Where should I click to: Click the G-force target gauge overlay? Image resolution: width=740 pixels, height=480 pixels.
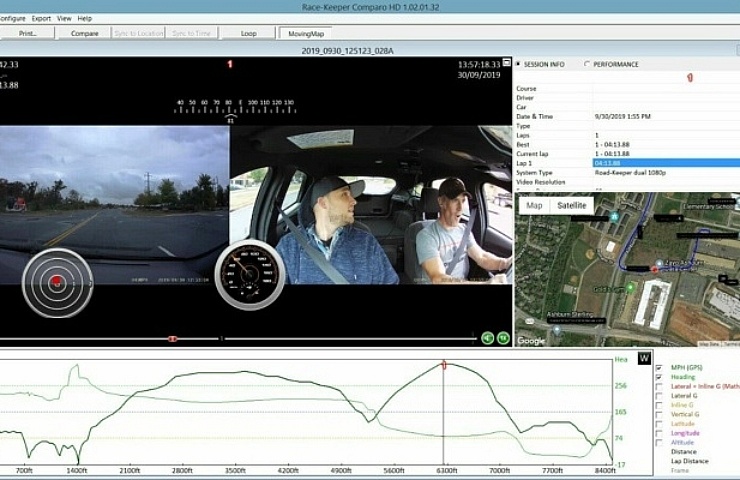57,283
